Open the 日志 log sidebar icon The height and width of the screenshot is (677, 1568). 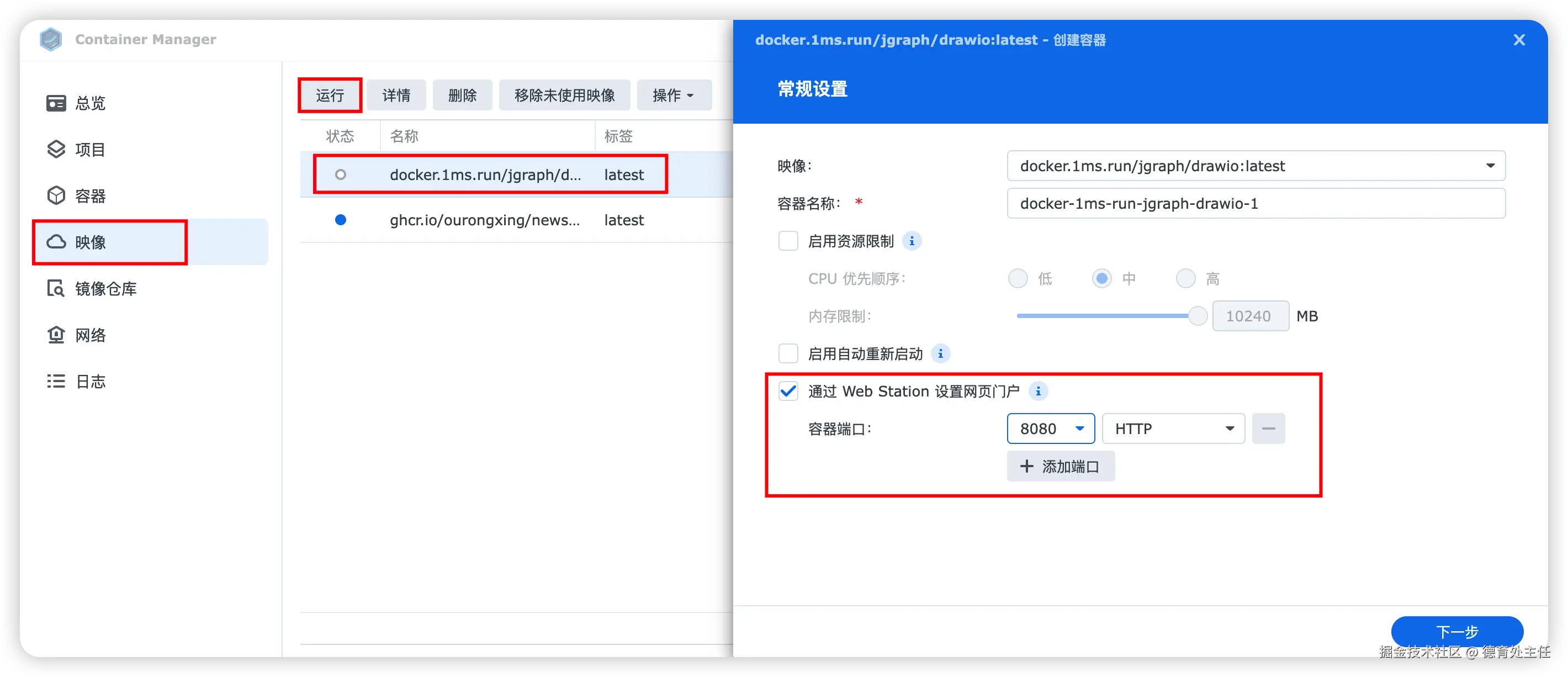tap(56, 381)
